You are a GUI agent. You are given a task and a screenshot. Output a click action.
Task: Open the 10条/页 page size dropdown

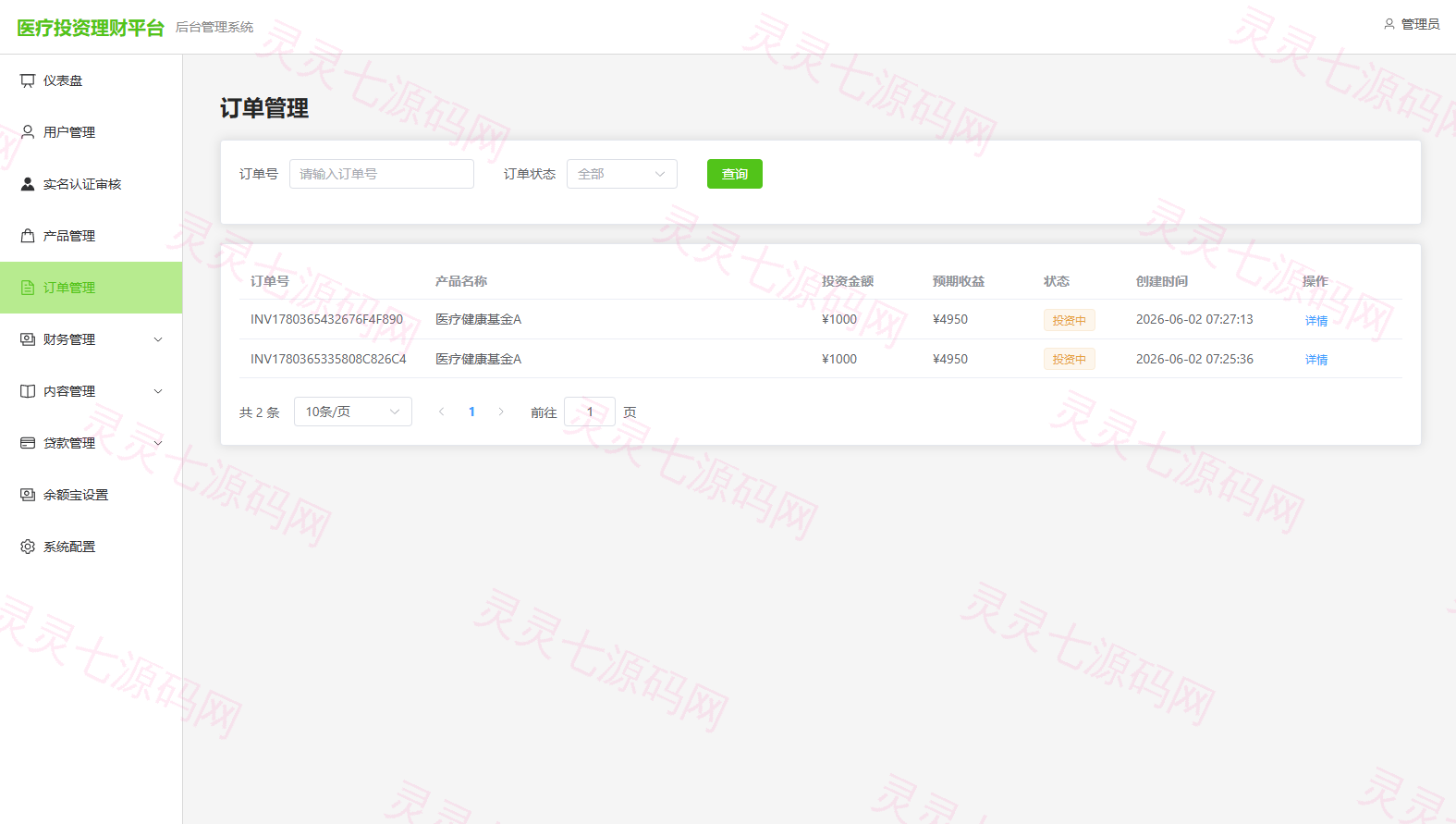pyautogui.click(x=353, y=412)
